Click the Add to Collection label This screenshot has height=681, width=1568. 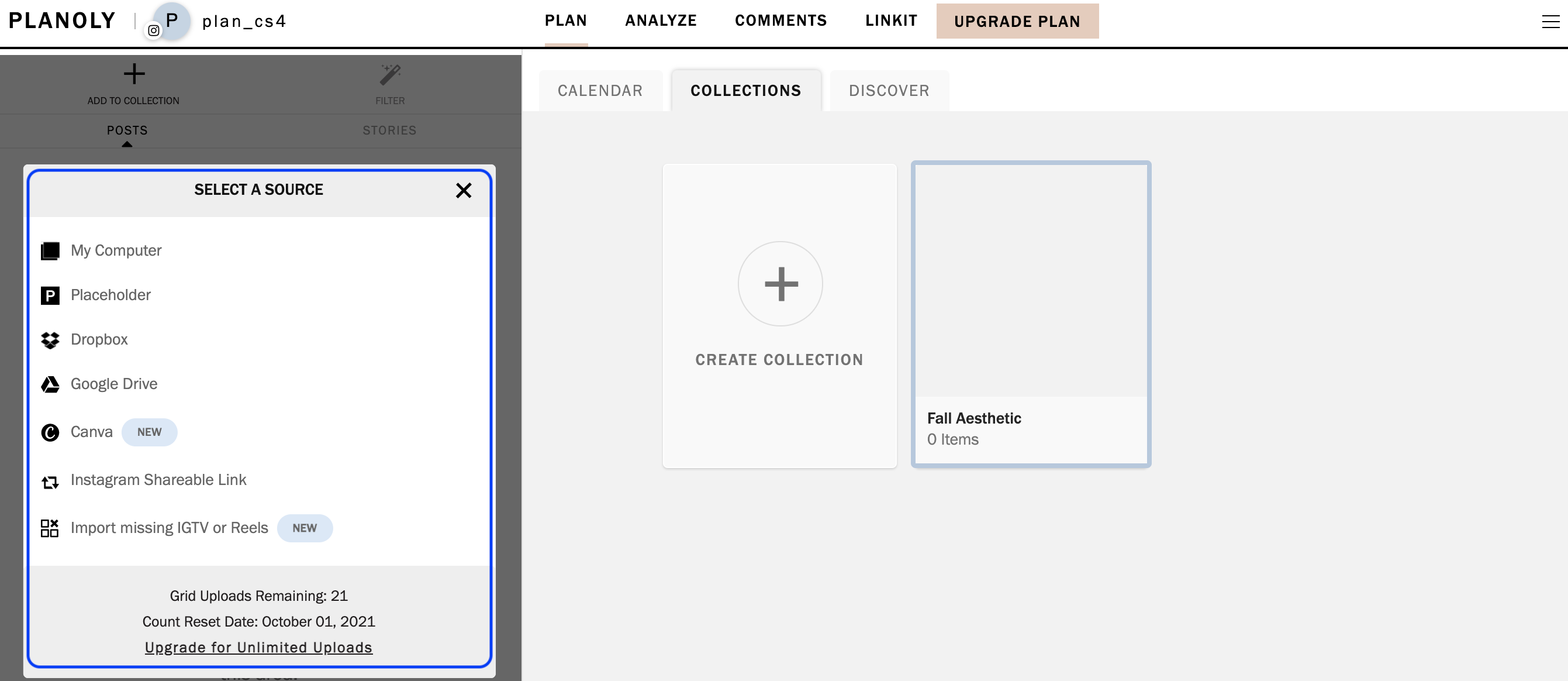point(133,101)
